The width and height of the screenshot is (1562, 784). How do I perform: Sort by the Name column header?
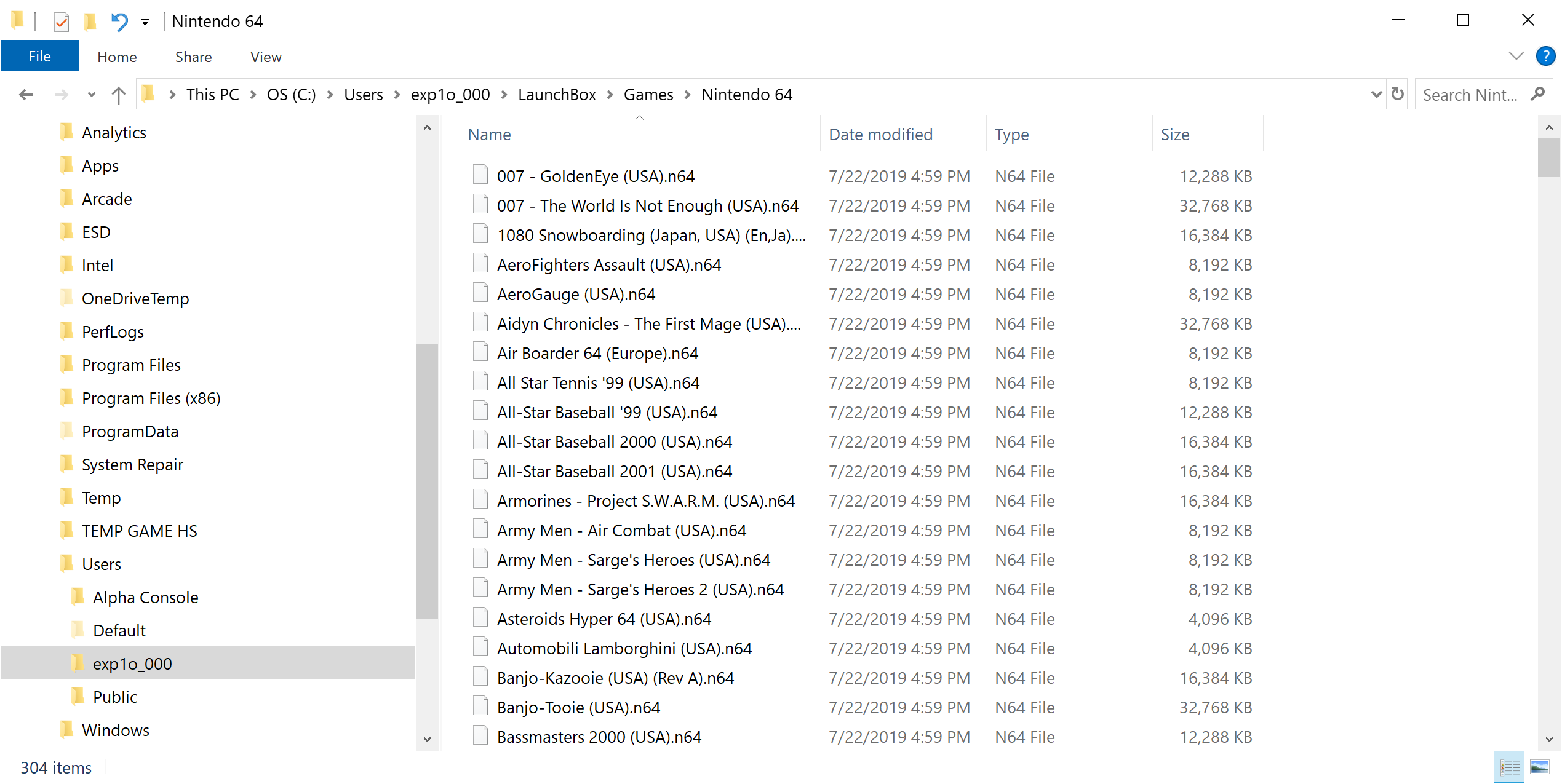pos(640,135)
